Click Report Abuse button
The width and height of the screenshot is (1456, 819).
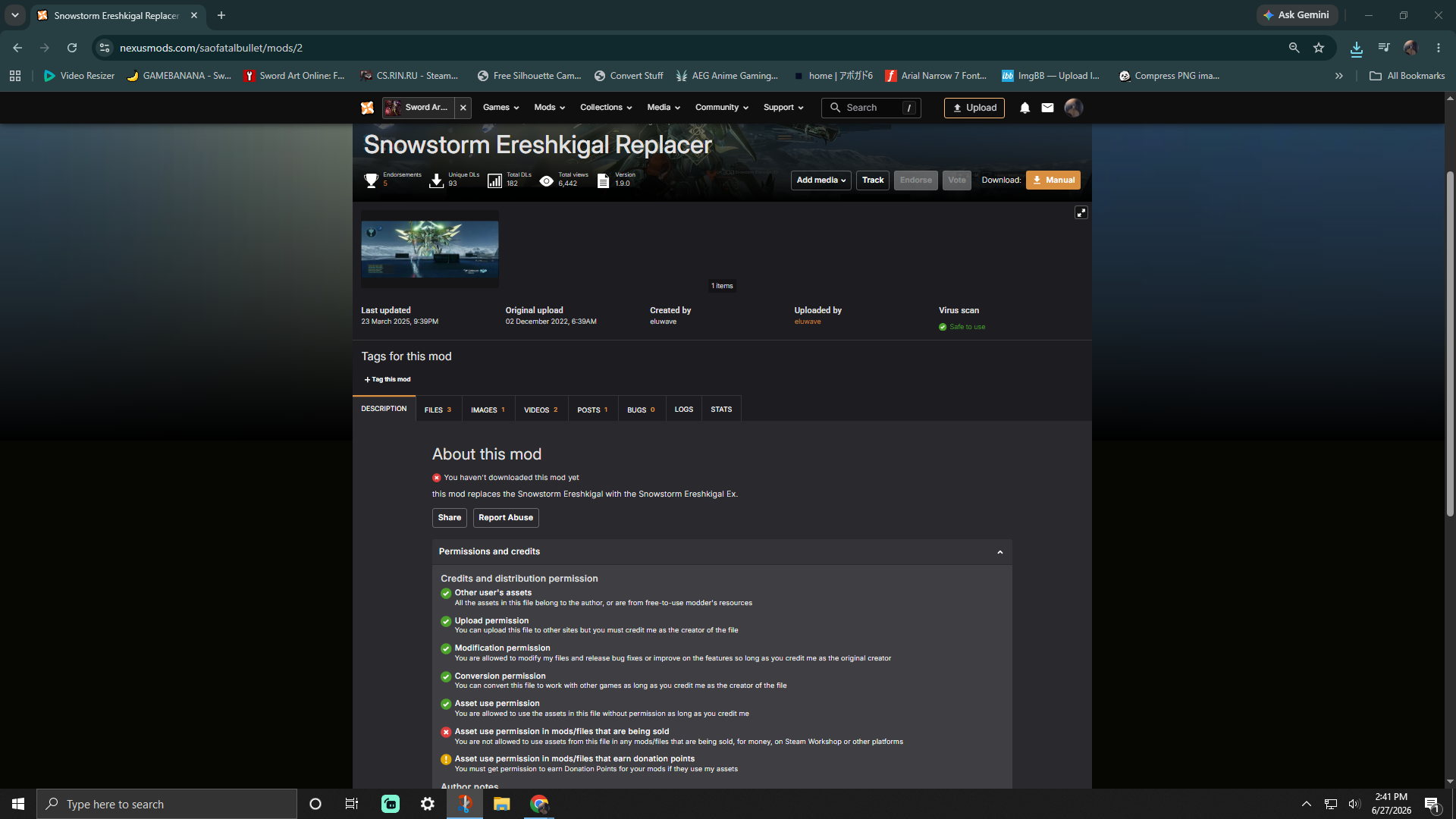tap(506, 518)
